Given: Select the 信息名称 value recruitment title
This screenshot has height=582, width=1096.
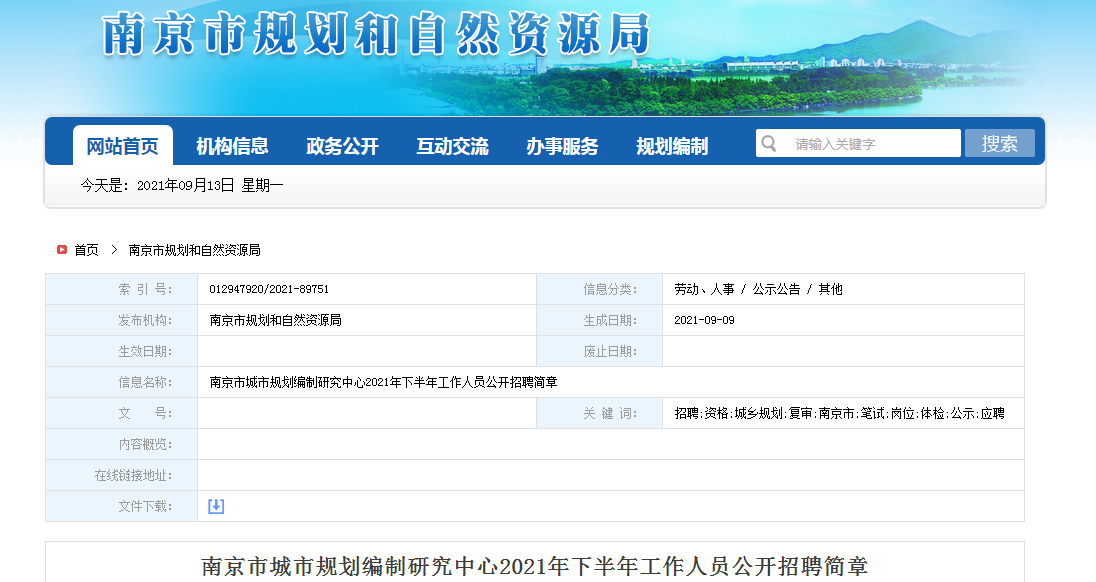Looking at the screenshot, I should point(383,382).
